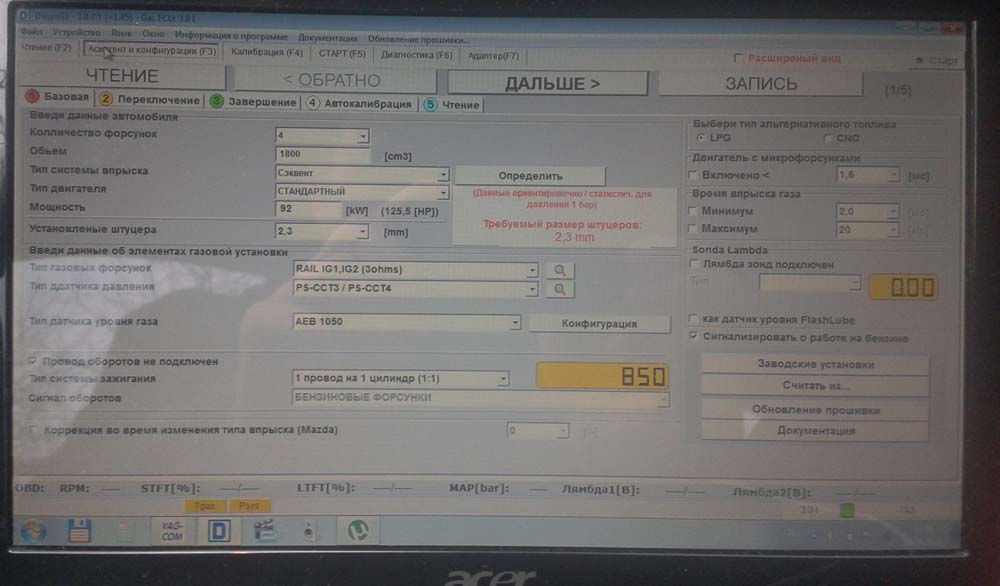Enable the 'Лямбда зонд подключен' checkbox
Image resolution: width=1000 pixels, height=586 pixels.
[694, 264]
